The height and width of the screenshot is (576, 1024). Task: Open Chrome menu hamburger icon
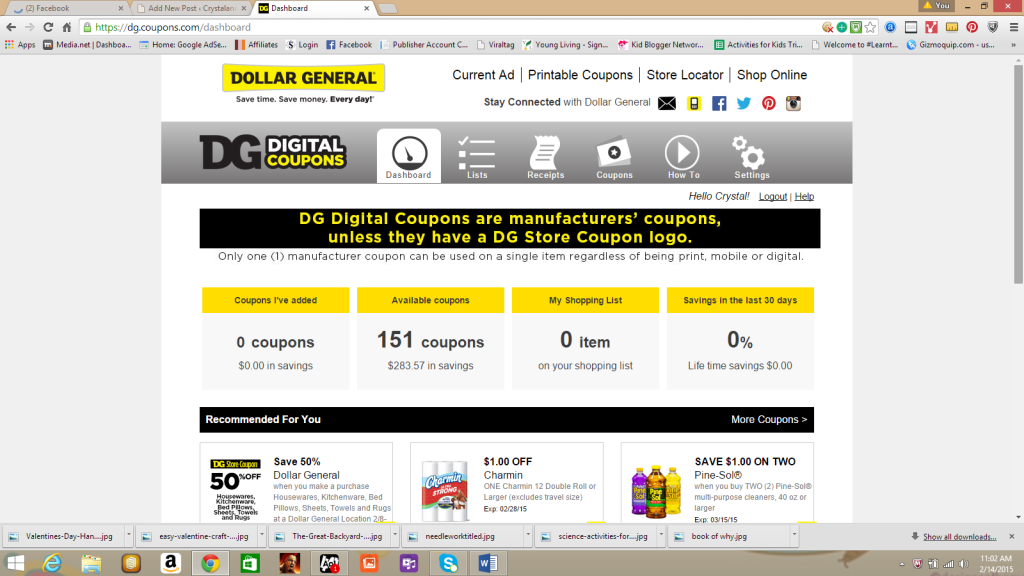click(1014, 27)
